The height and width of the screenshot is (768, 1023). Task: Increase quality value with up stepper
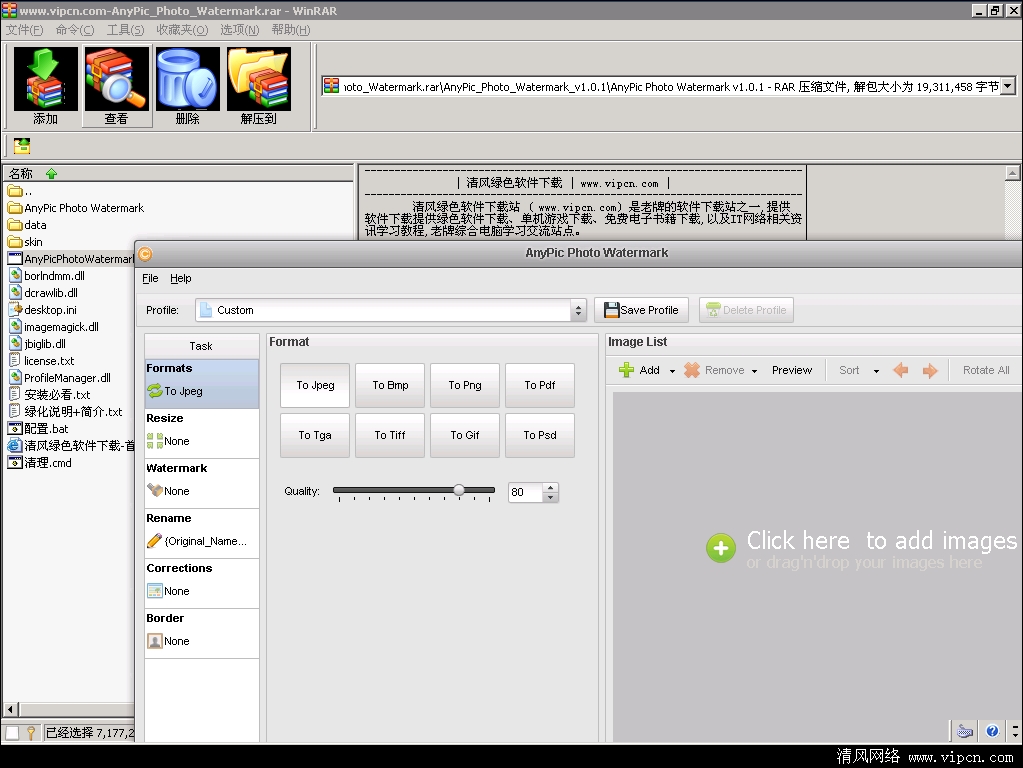click(x=551, y=487)
